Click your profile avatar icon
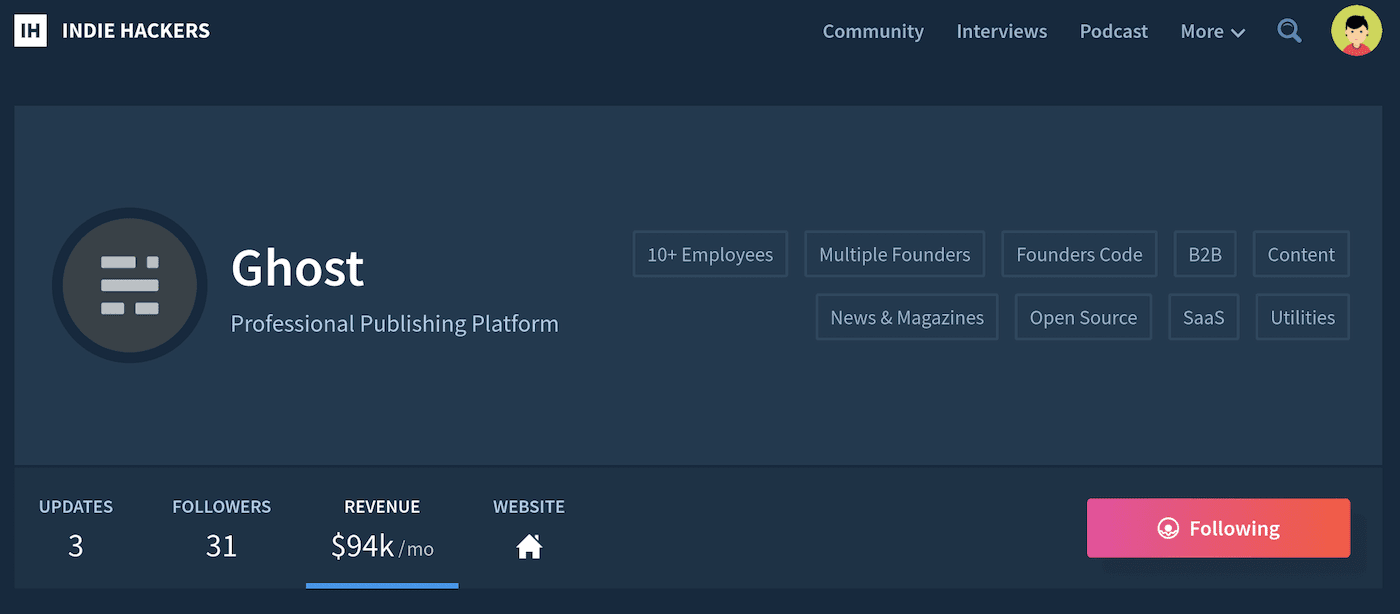This screenshot has height=614, width=1400. point(1356,30)
